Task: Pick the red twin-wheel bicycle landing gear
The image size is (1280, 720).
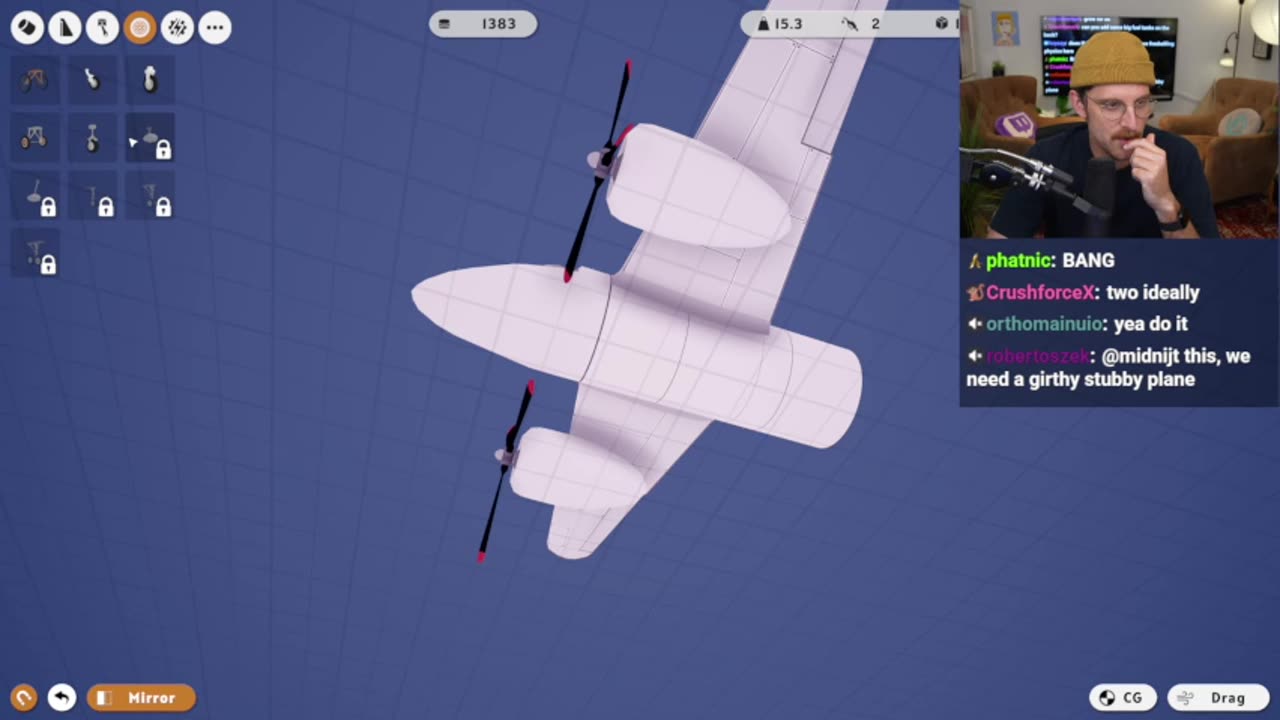Action: point(35,79)
